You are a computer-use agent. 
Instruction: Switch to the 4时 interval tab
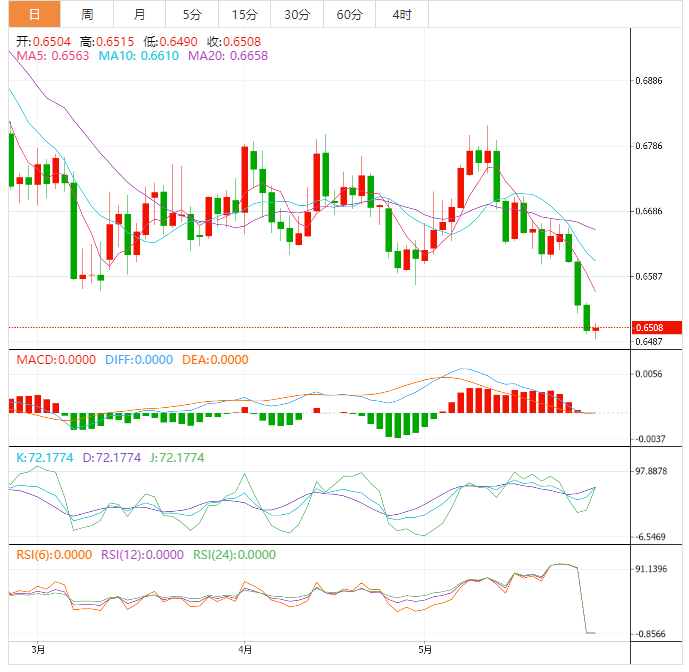402,14
